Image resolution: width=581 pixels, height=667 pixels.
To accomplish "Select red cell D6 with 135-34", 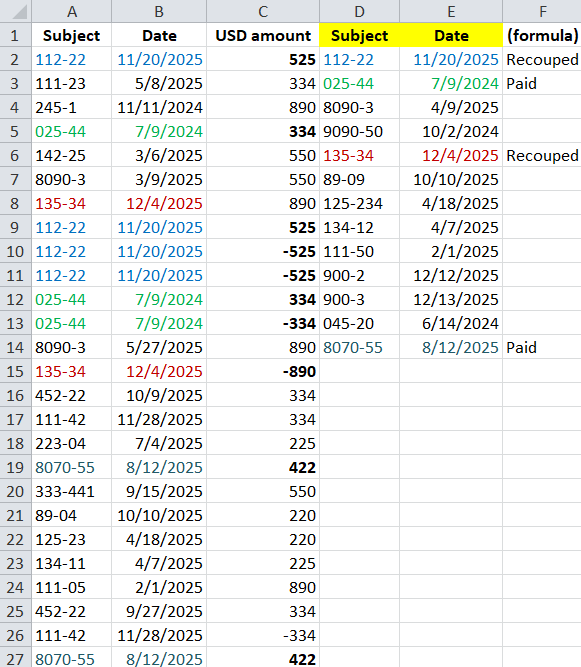I will tap(359, 155).
